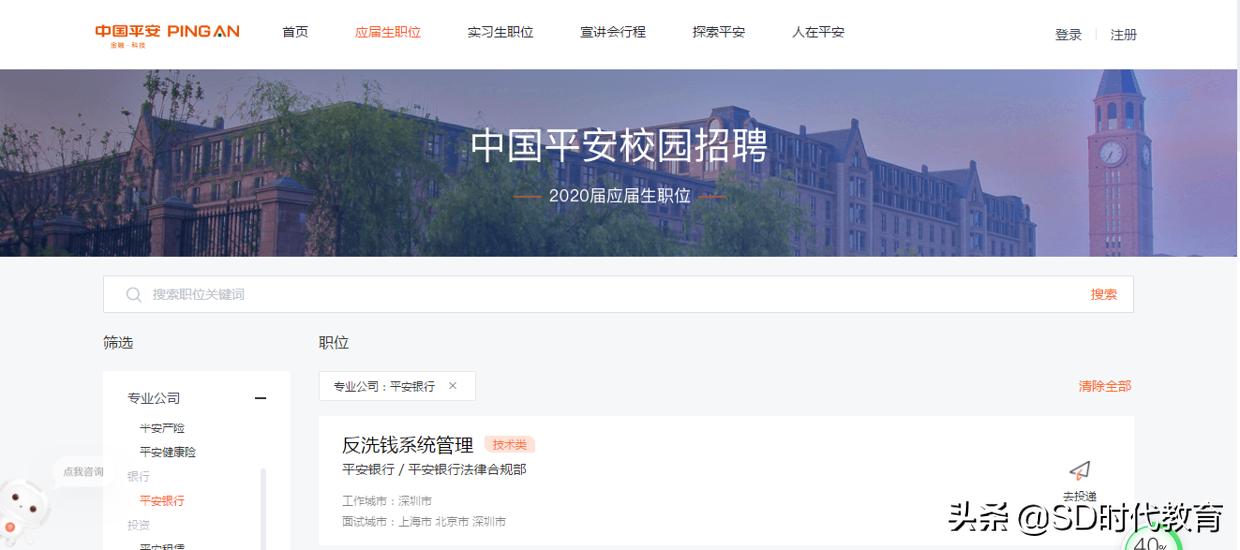Open 探索平安 menu item
Screen dimensions: 1240x550
(x=719, y=32)
